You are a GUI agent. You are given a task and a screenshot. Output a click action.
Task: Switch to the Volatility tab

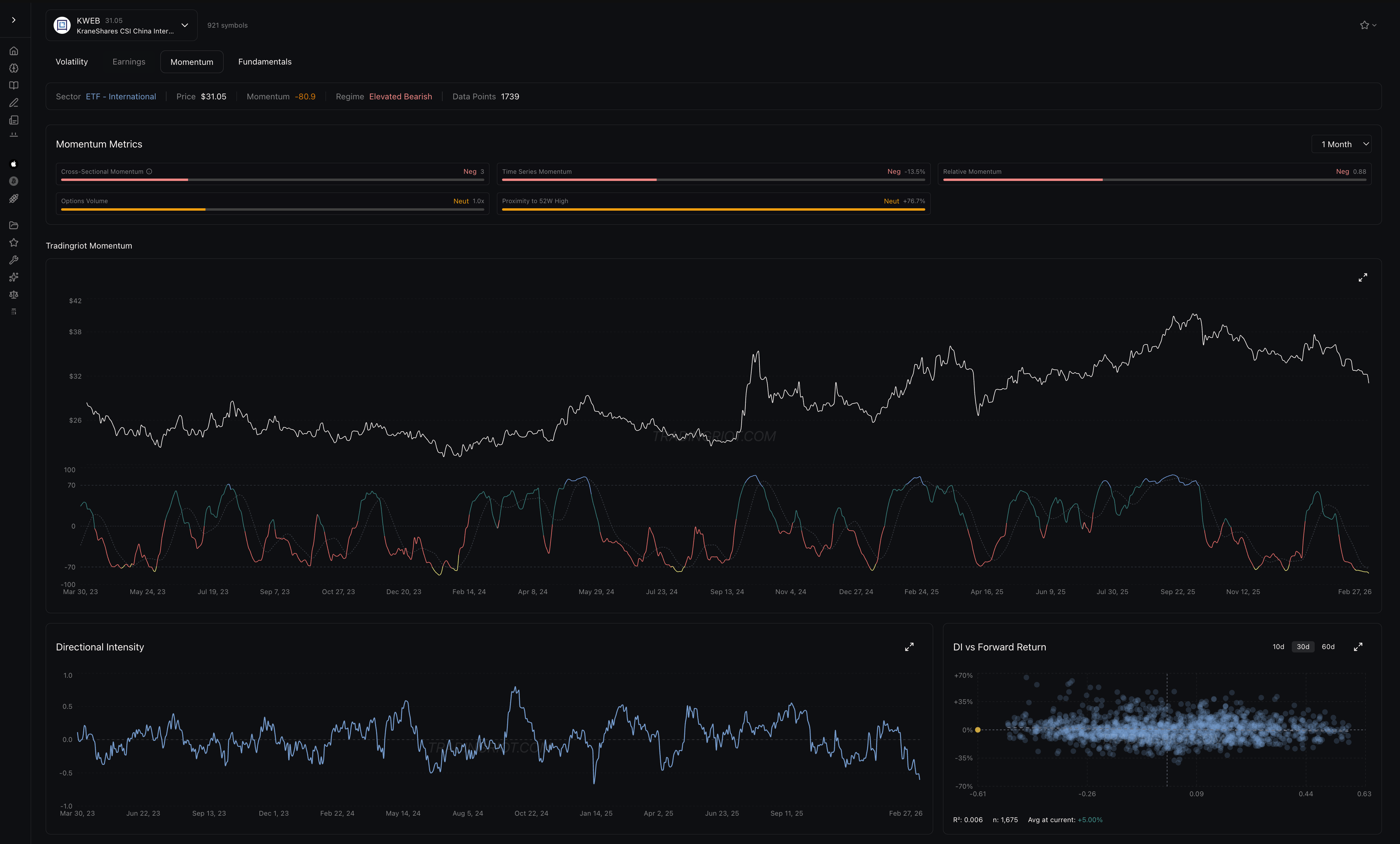[x=72, y=62]
